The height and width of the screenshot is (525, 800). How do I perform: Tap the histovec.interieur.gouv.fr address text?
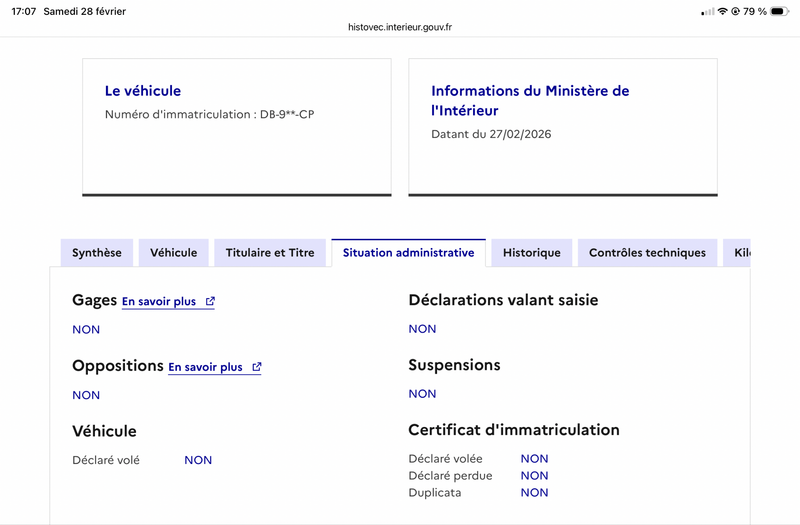click(x=400, y=28)
